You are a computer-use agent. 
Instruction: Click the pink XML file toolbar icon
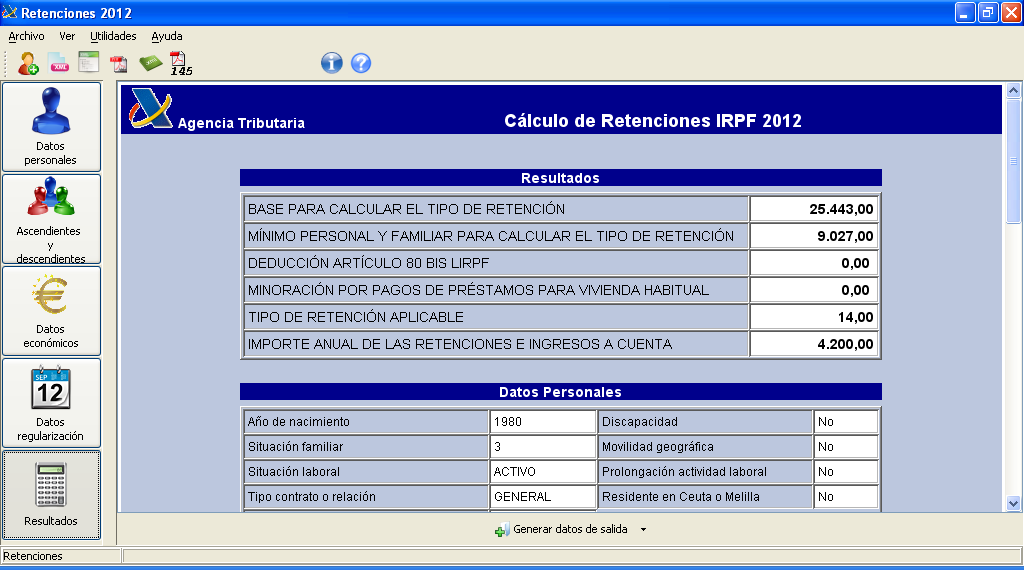pos(59,63)
